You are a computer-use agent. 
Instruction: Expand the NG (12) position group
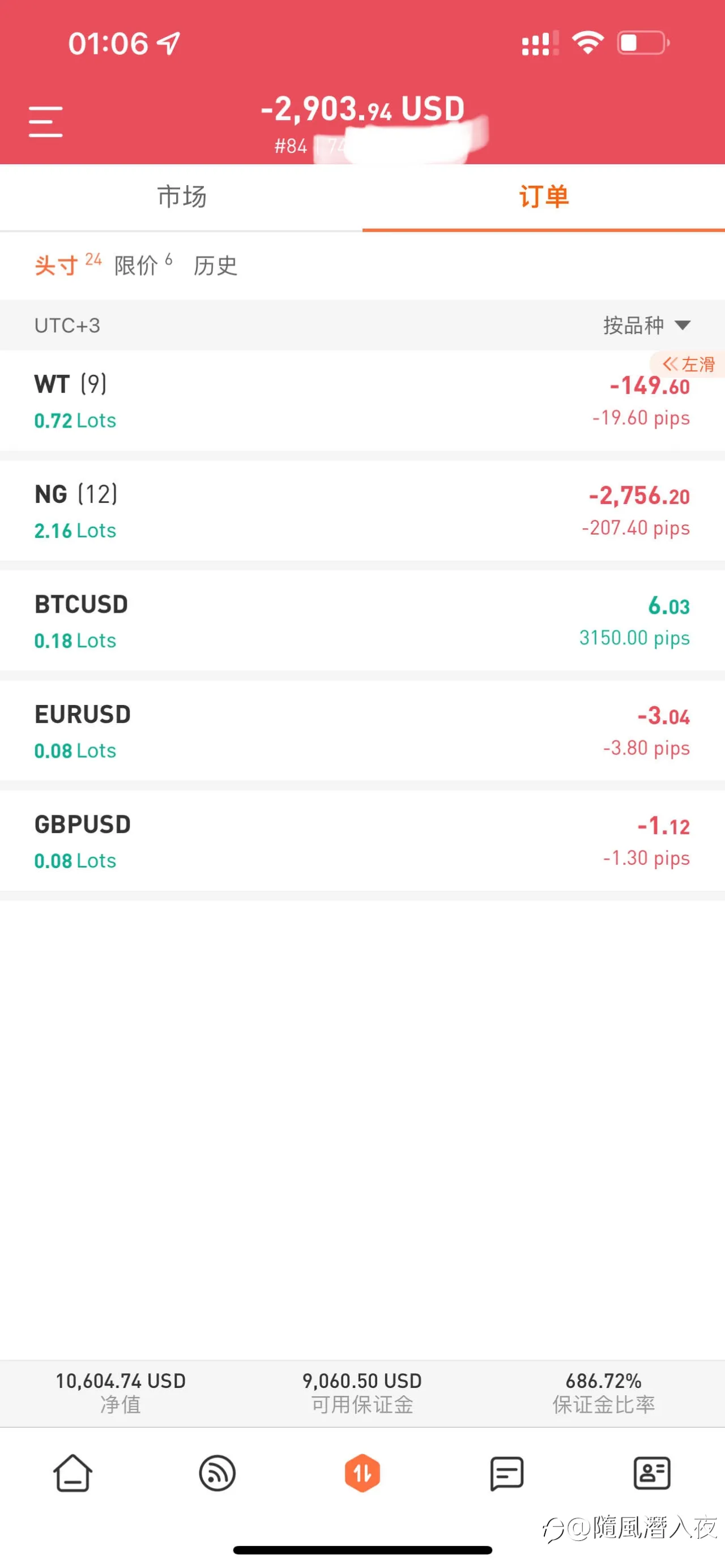[362, 511]
